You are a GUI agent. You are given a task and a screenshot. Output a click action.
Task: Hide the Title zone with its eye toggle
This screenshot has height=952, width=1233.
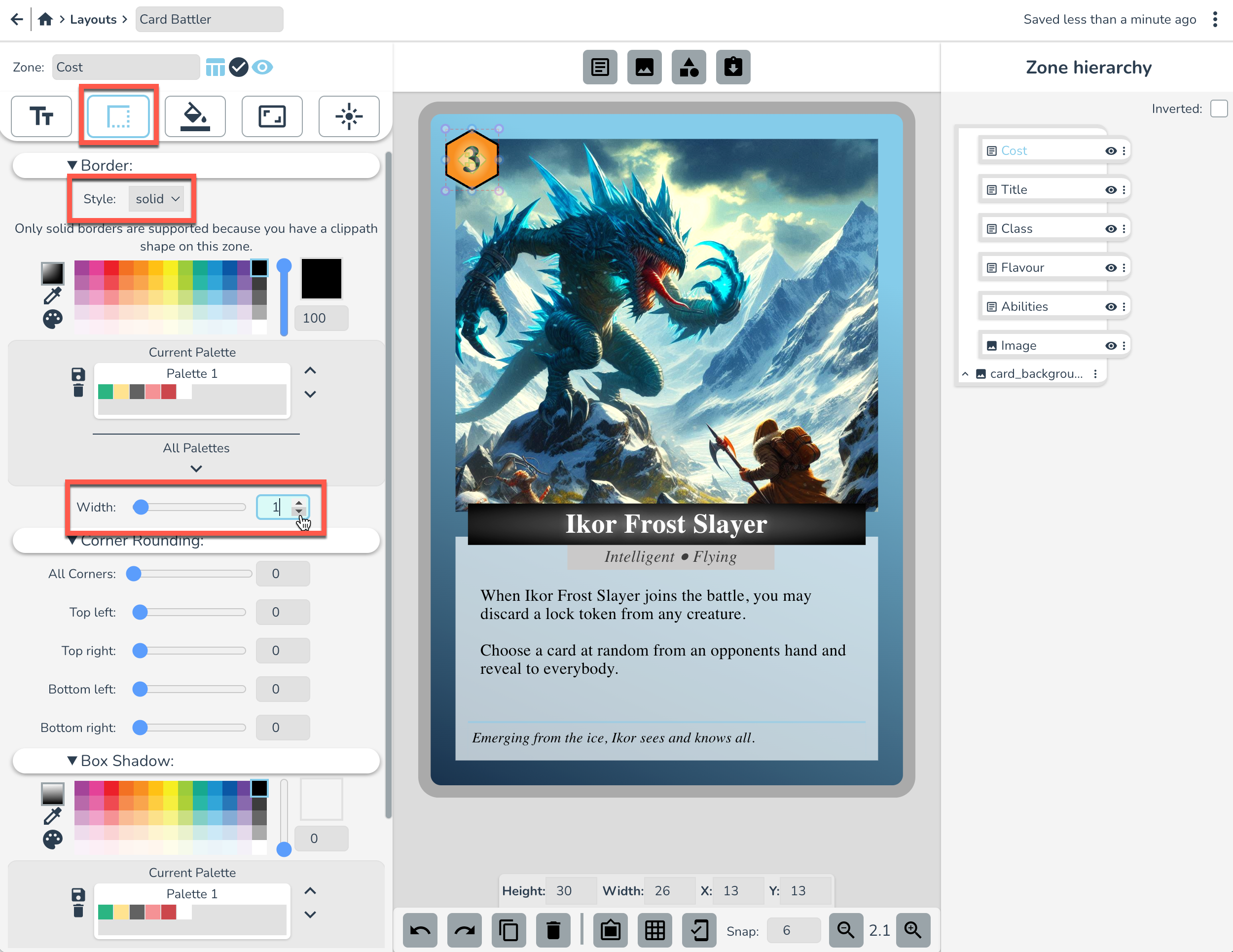[1111, 189]
